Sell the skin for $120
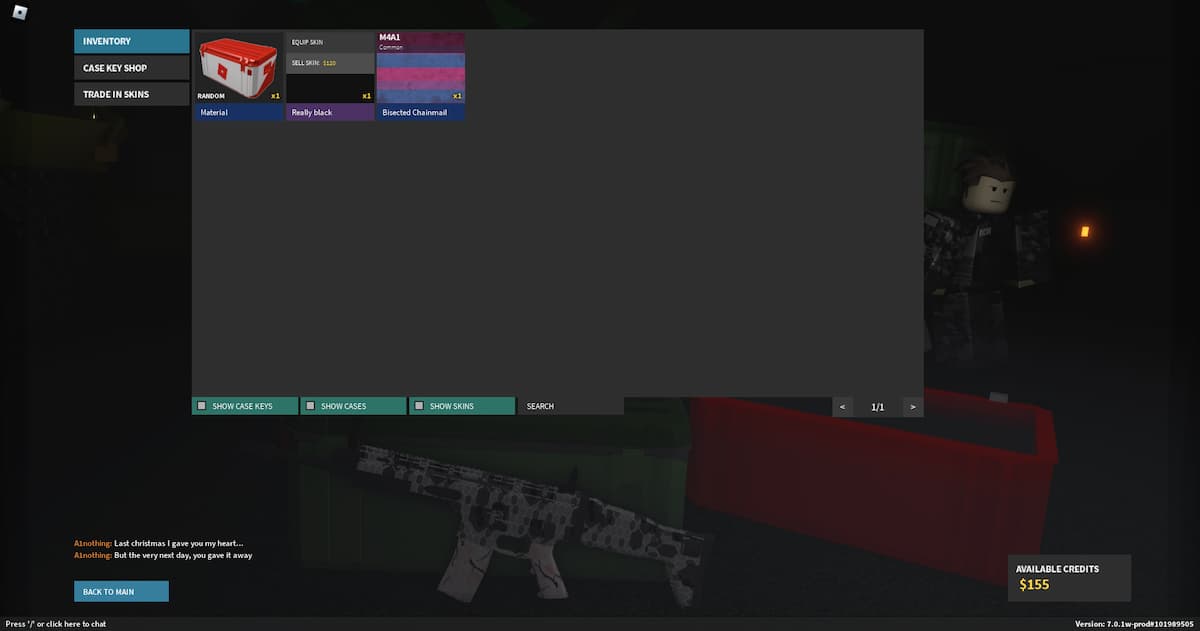The height and width of the screenshot is (631, 1200). [330, 62]
